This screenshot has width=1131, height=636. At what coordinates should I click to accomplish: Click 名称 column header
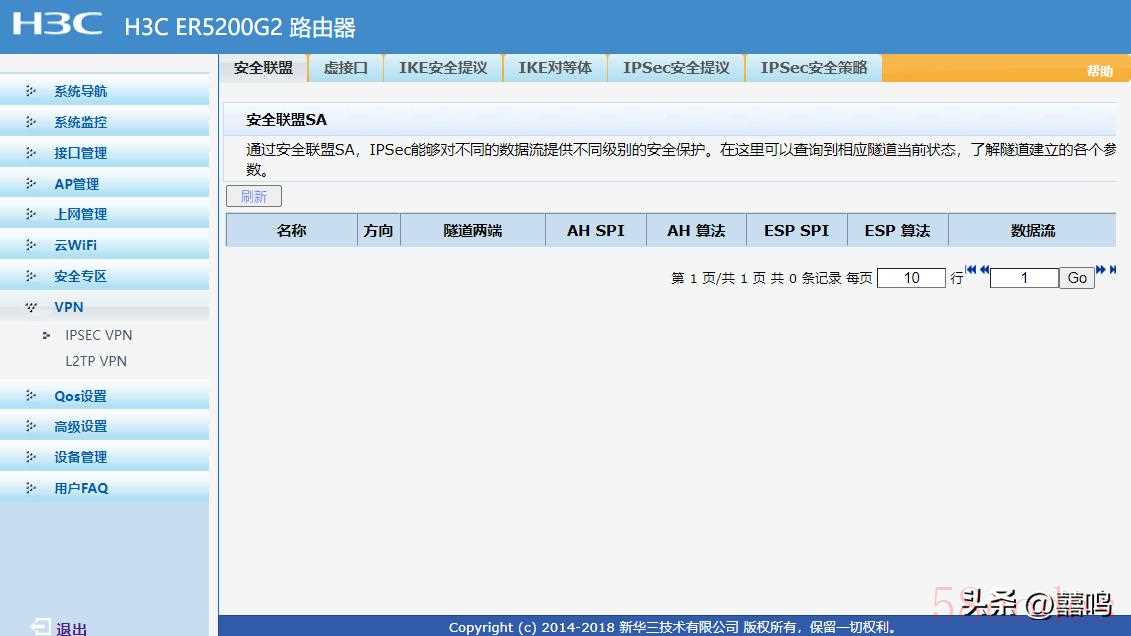tap(291, 231)
